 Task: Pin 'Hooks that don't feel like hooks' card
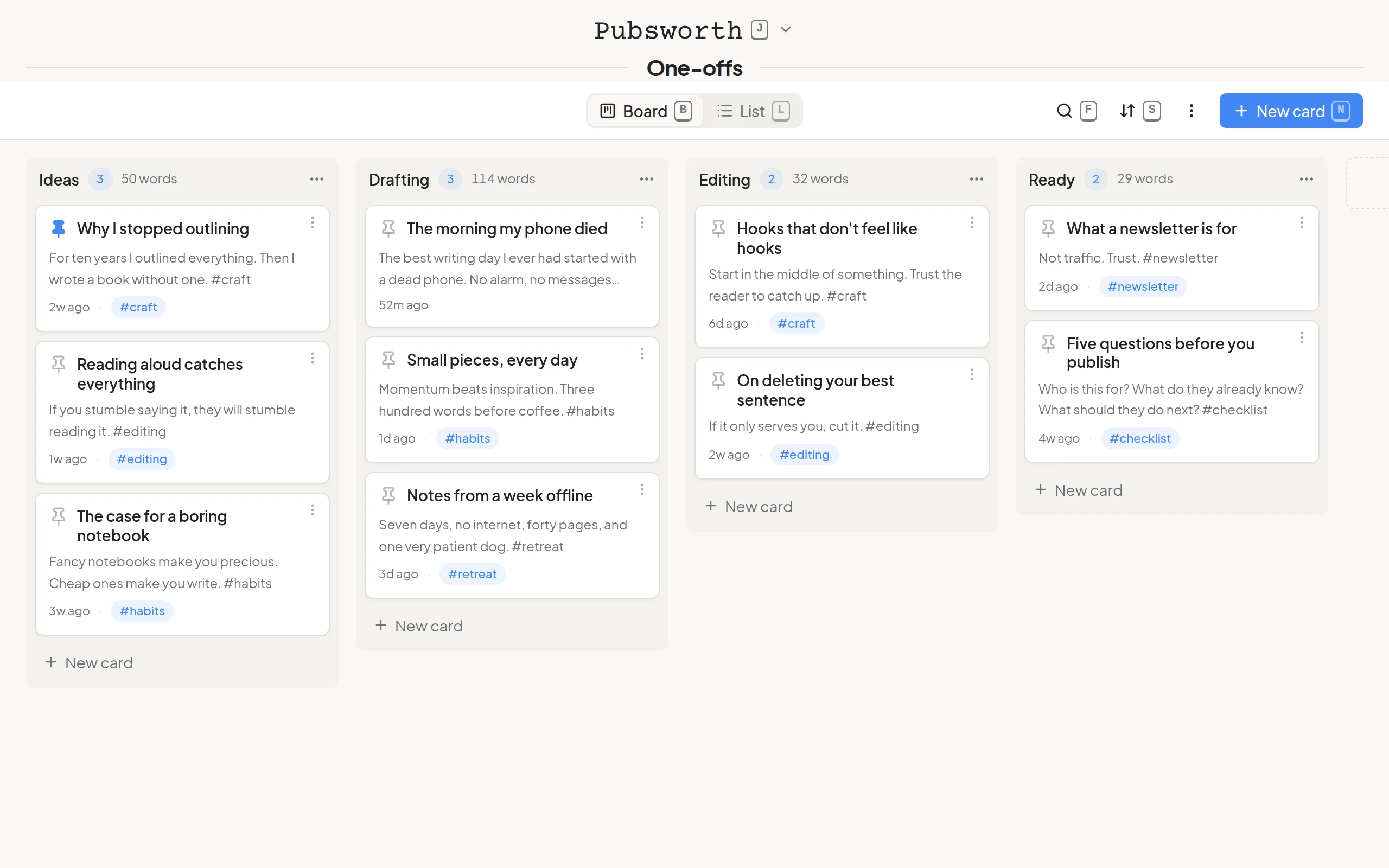tap(718, 228)
